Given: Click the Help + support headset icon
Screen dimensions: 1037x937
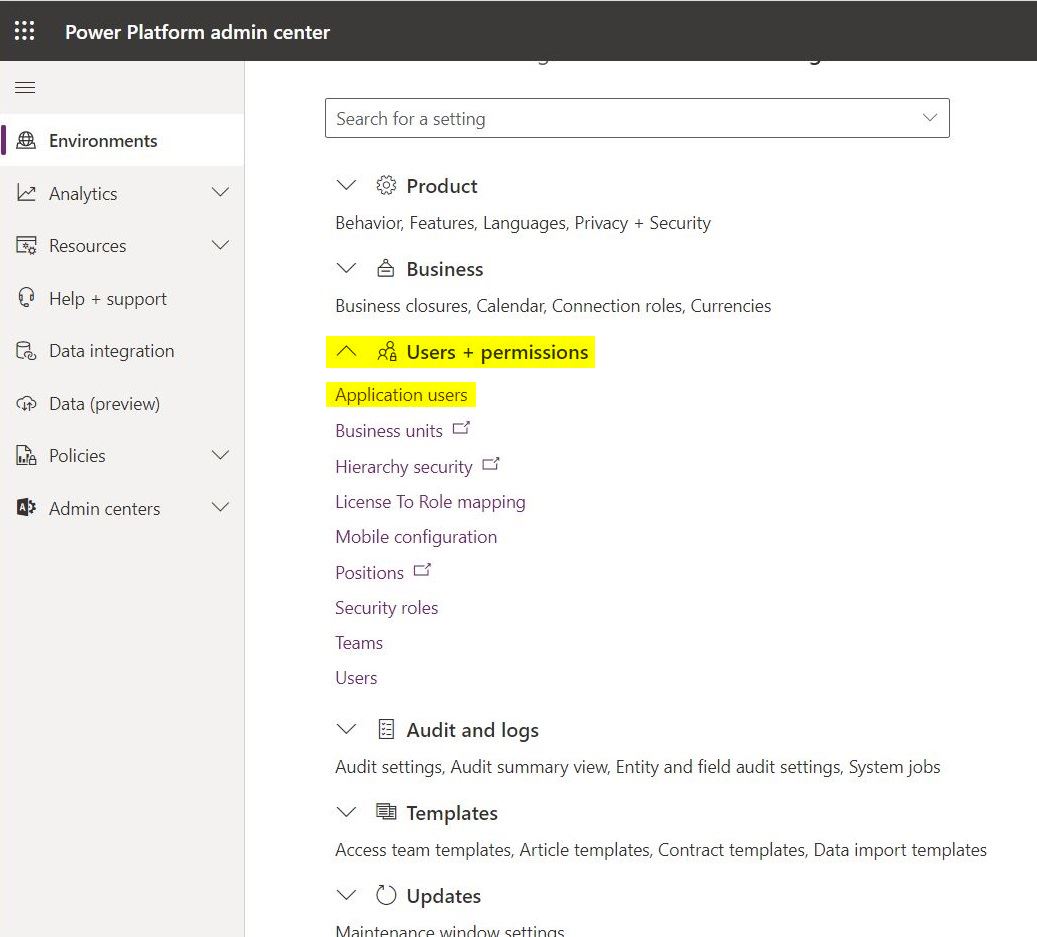Looking at the screenshot, I should coord(26,298).
